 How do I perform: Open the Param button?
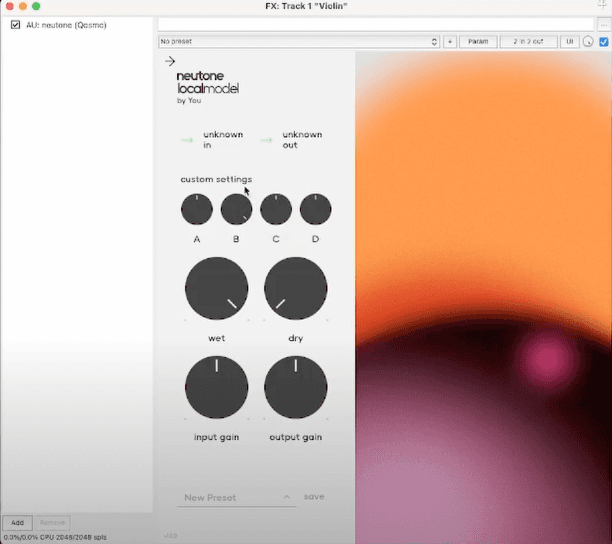[478, 41]
